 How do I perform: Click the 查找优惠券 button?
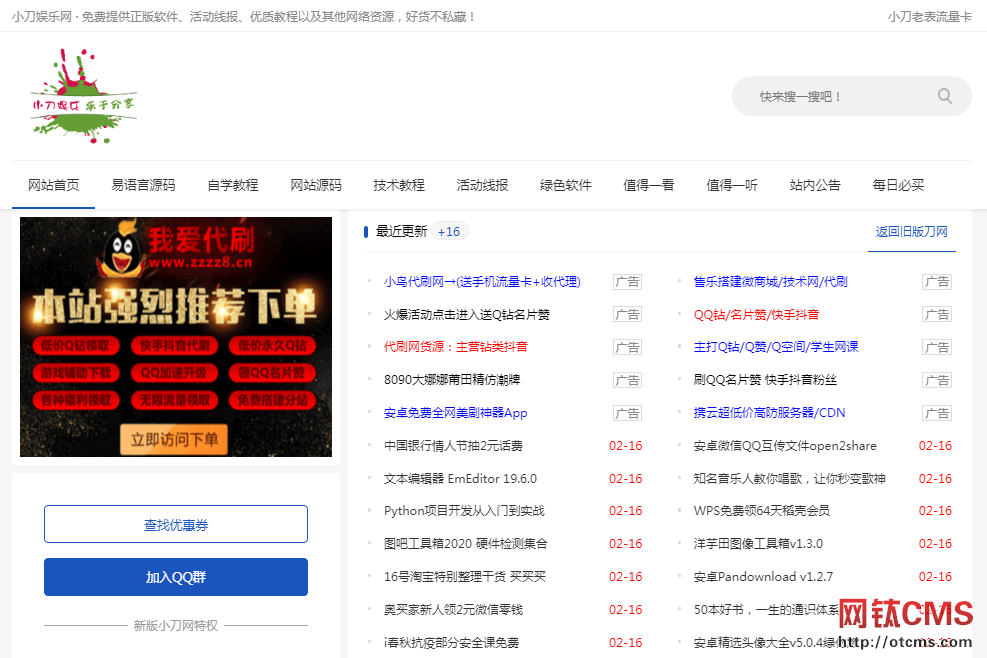[x=175, y=523]
